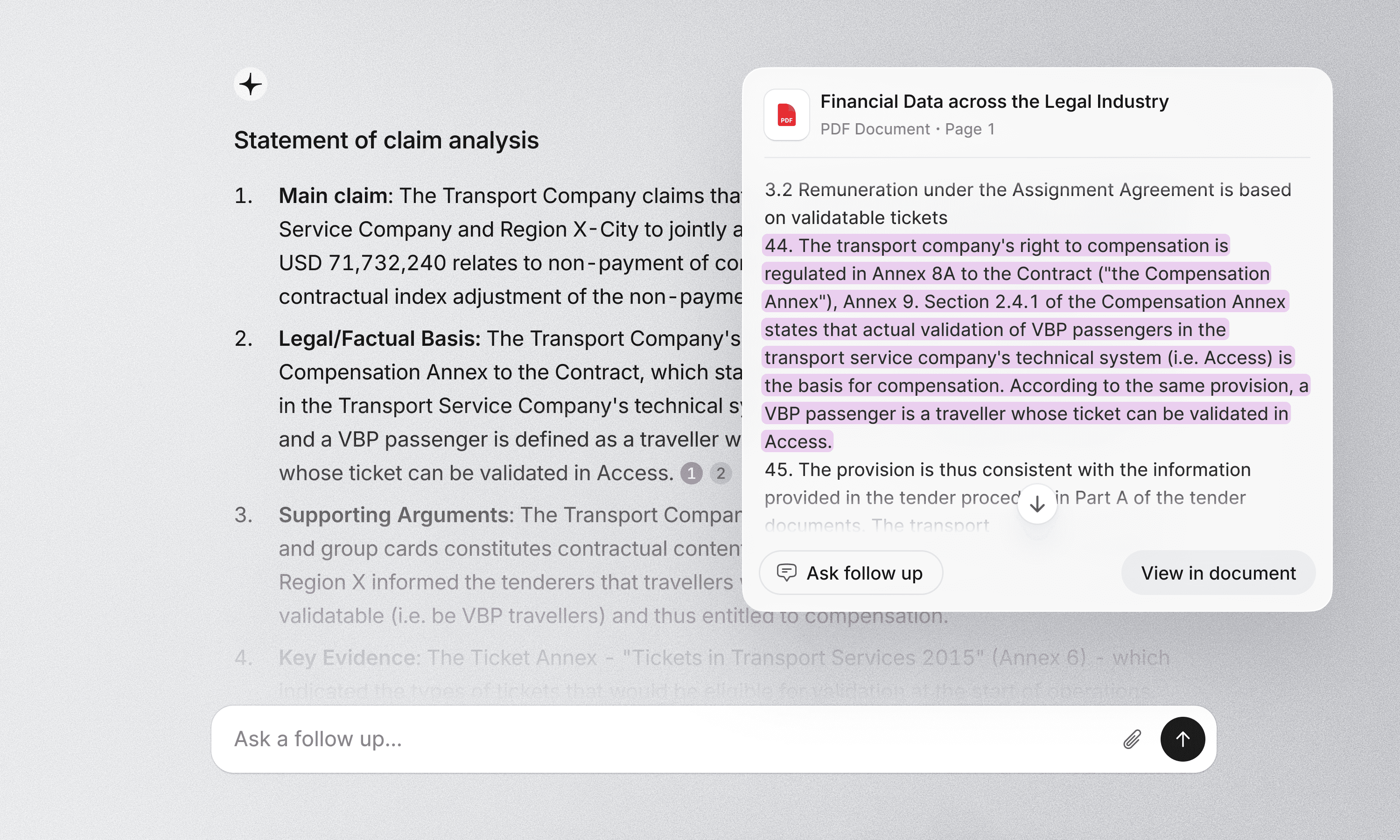
Task: Click the 'Statement of claim analysis' heading
Action: click(x=386, y=140)
